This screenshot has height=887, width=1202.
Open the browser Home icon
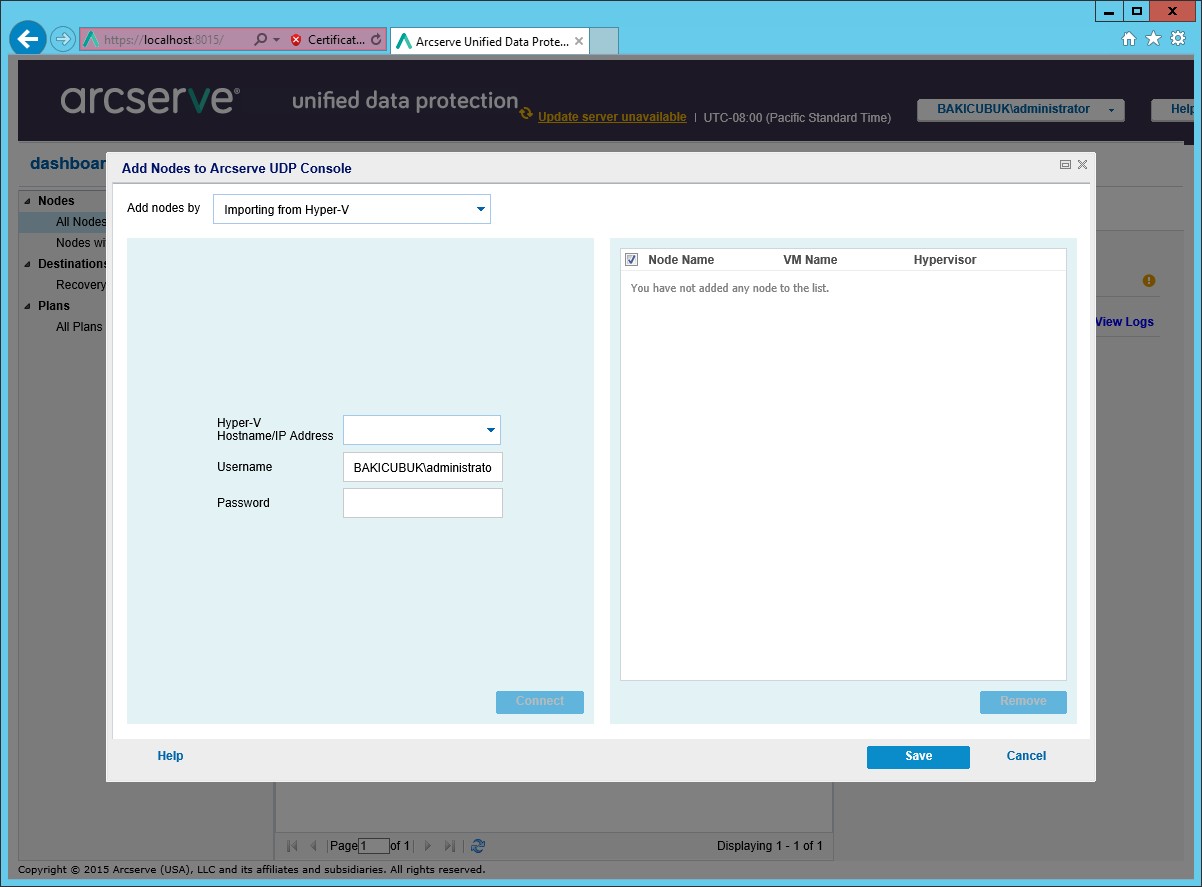click(x=1129, y=39)
